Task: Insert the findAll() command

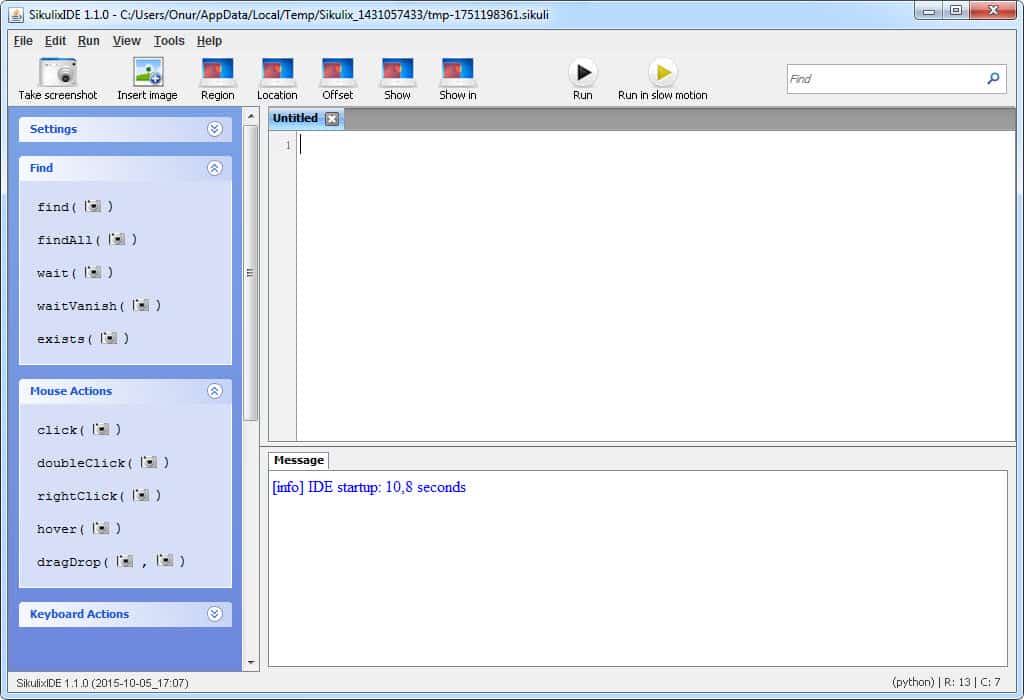Action: click(x=86, y=240)
